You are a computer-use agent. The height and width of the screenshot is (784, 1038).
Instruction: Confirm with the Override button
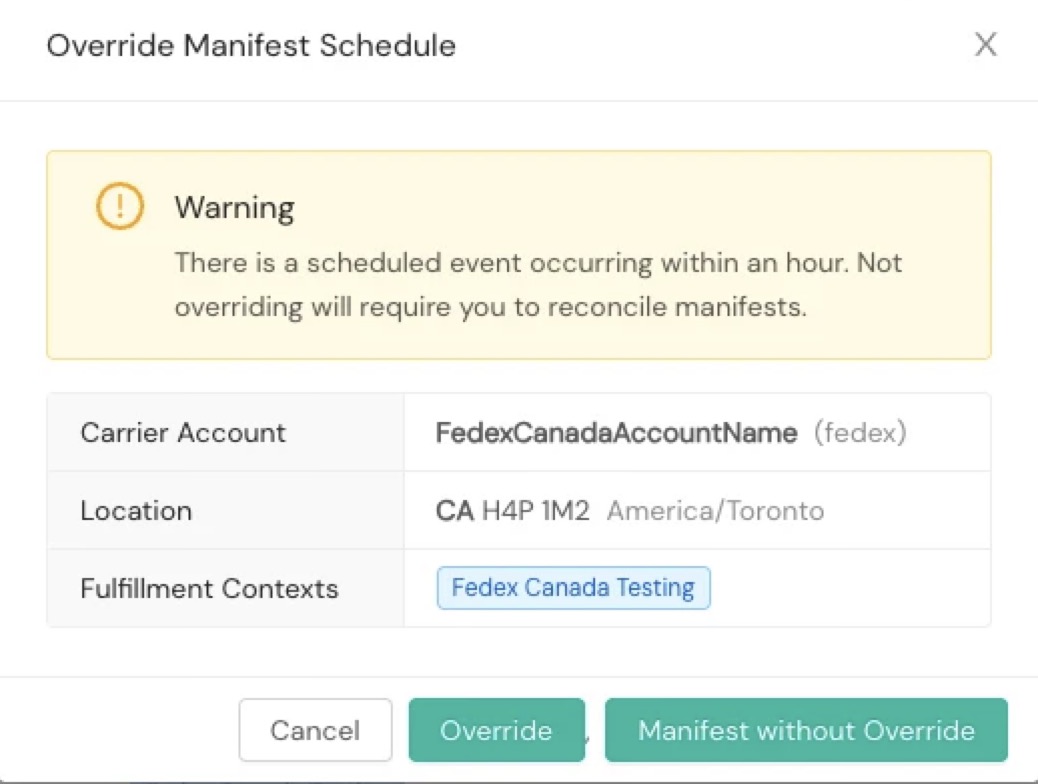pyautogui.click(x=496, y=730)
